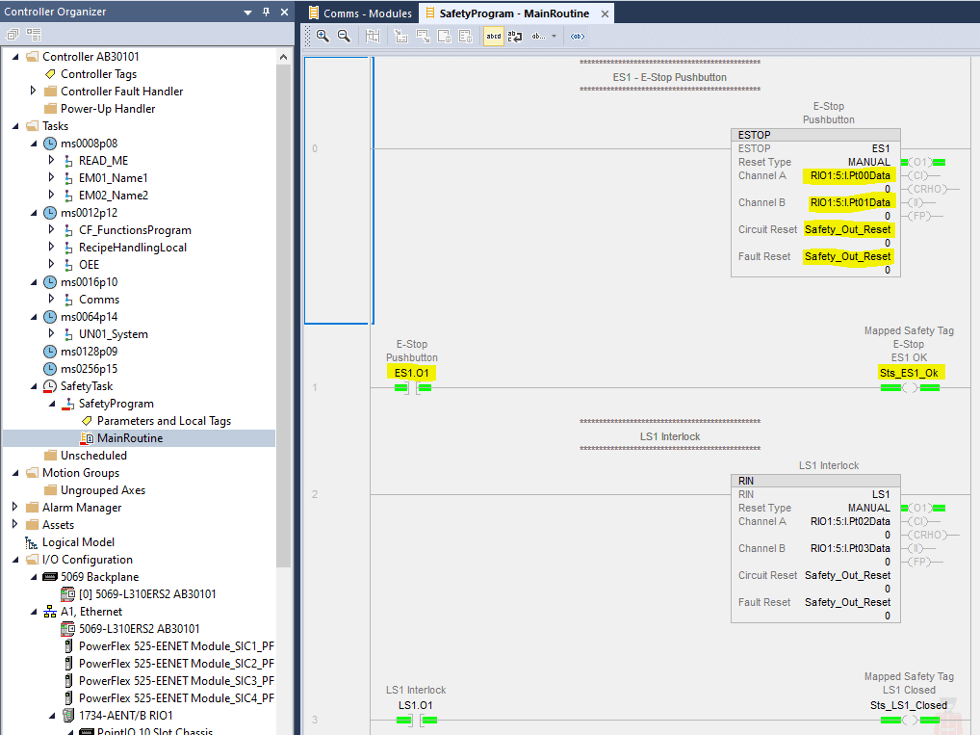The image size is (980, 736).
Task: Open Parameters and Local Tags
Action: (164, 421)
